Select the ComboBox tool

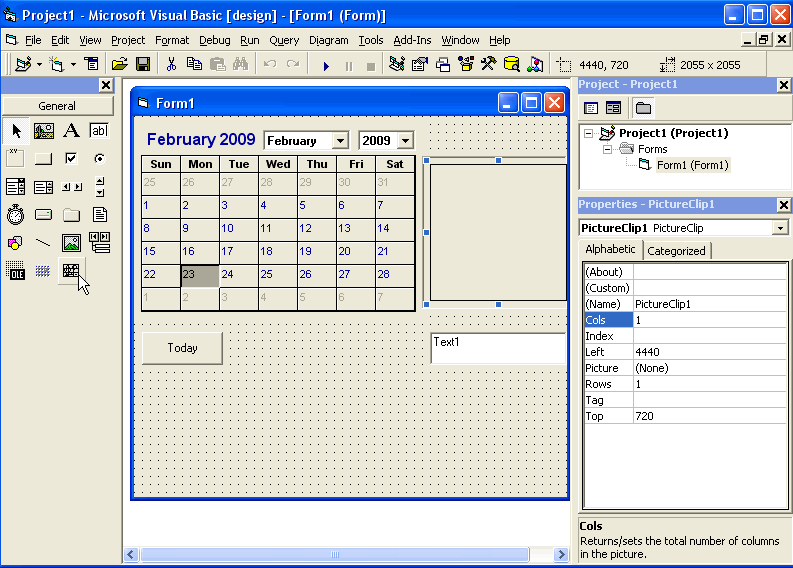click(16, 187)
